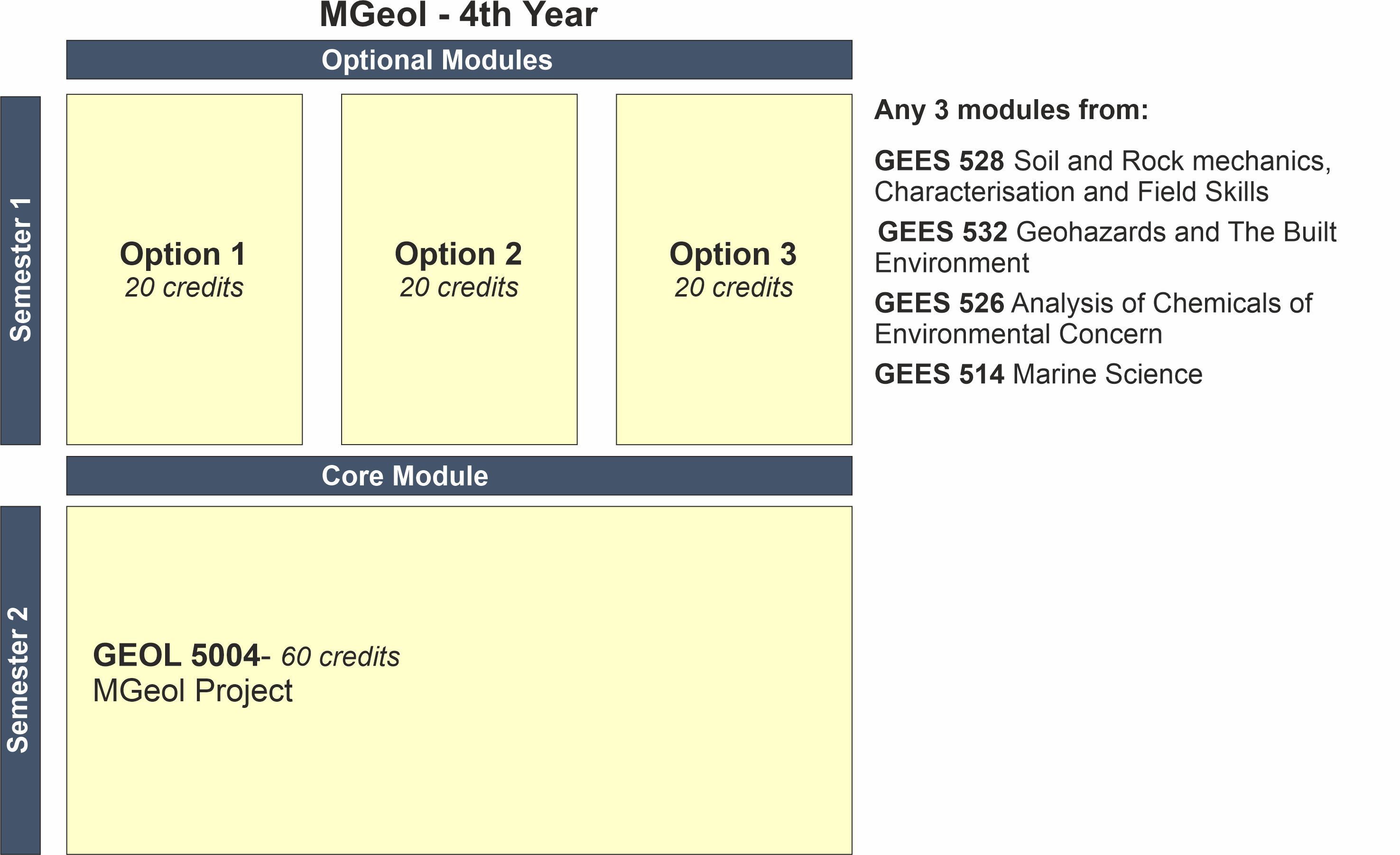The height and width of the screenshot is (855, 1400).
Task: Open GEES 528 Soil and Rock mechanics
Action: [1102, 161]
